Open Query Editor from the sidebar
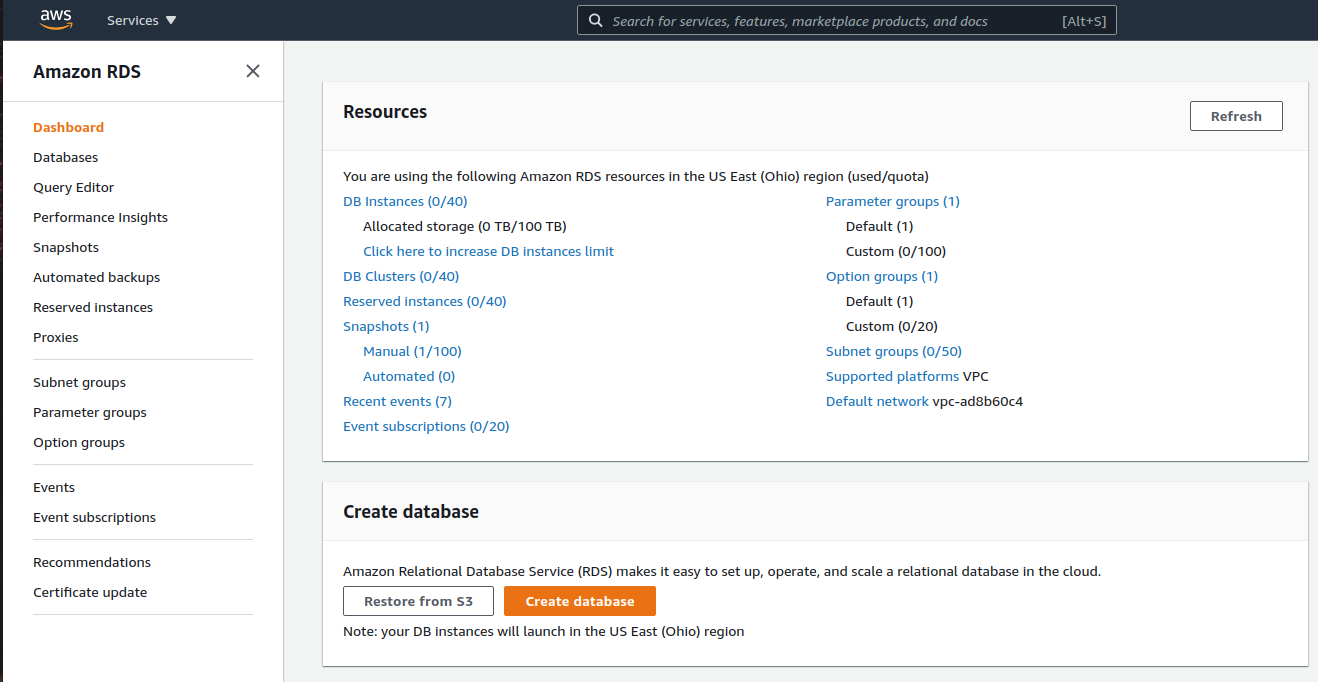This screenshot has height=682, width=1318. click(73, 187)
